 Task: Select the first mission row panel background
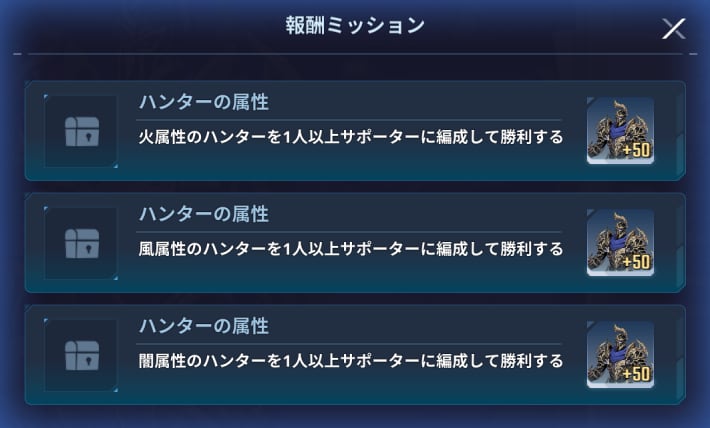click(x=355, y=131)
